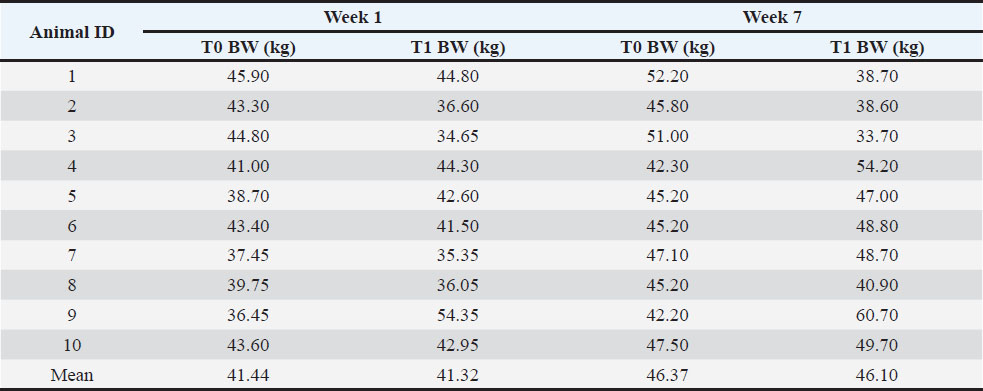This screenshot has width=983, height=391.
Task: Select the mean value 41.44
Action: tap(248, 375)
